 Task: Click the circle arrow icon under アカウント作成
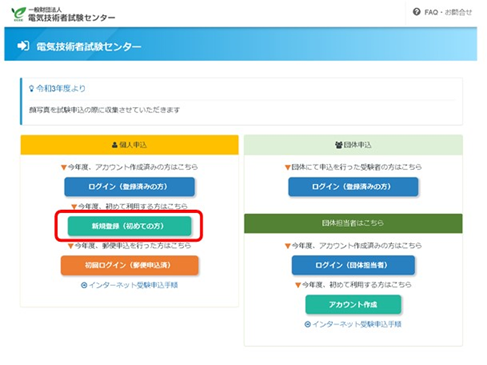coord(308,324)
